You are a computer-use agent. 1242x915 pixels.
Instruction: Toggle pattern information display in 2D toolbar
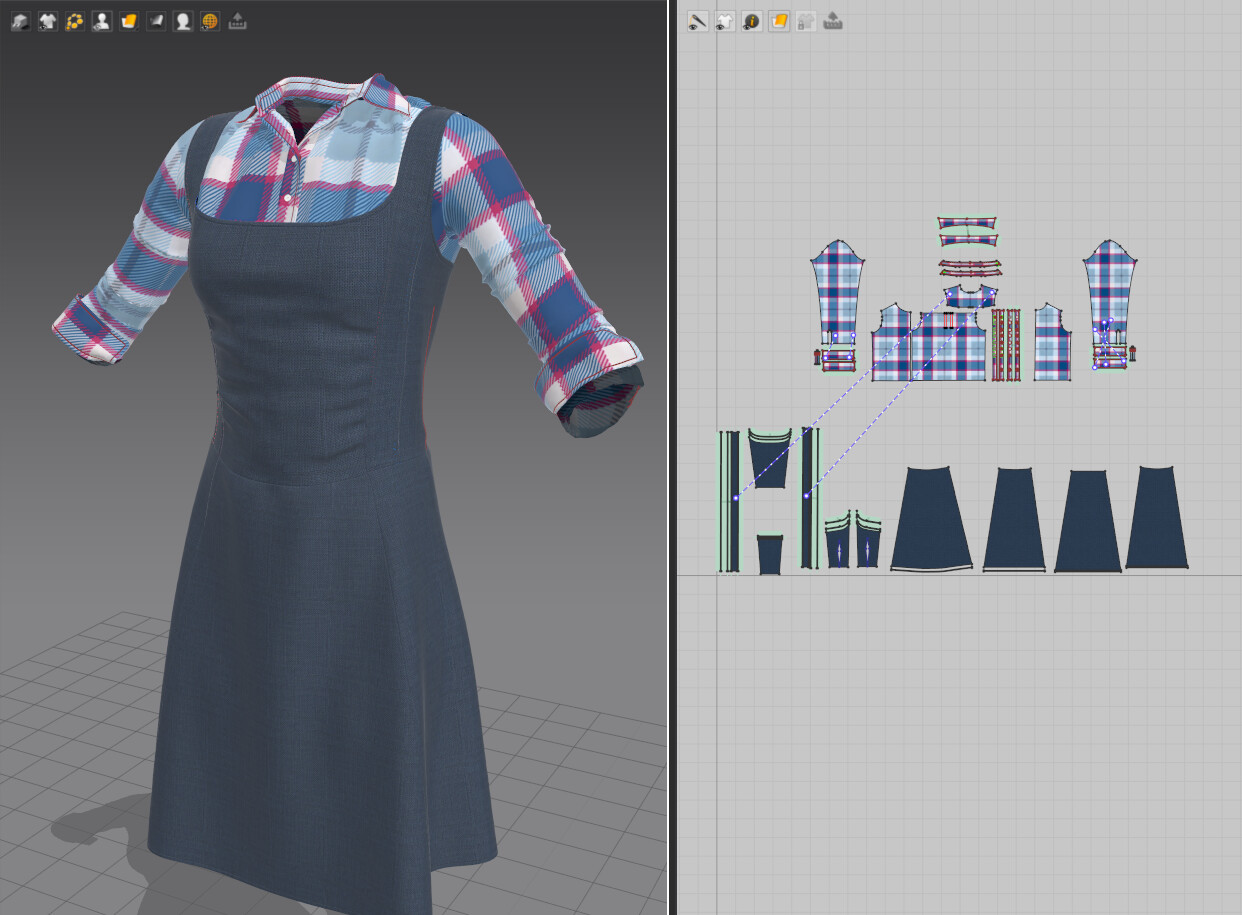click(x=752, y=21)
